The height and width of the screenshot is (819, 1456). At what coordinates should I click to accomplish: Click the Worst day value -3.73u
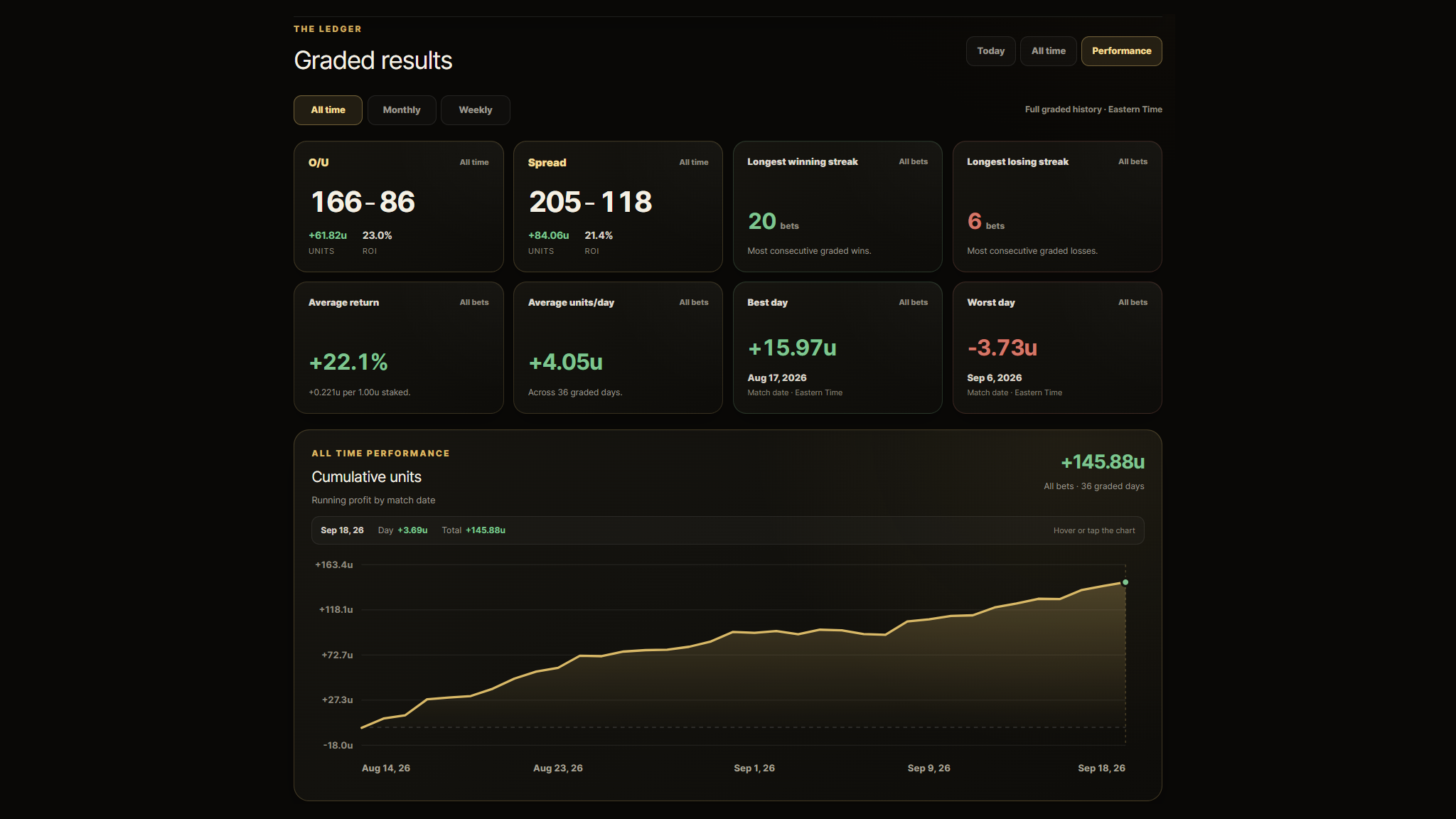click(1002, 348)
